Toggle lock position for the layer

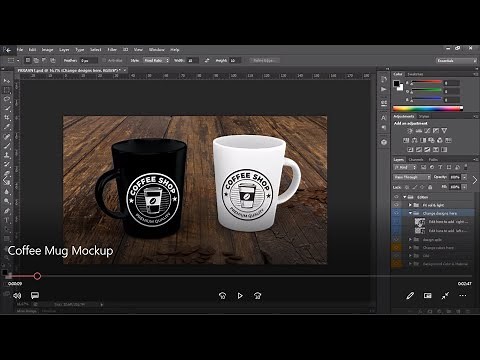pyautogui.click(x=422, y=187)
